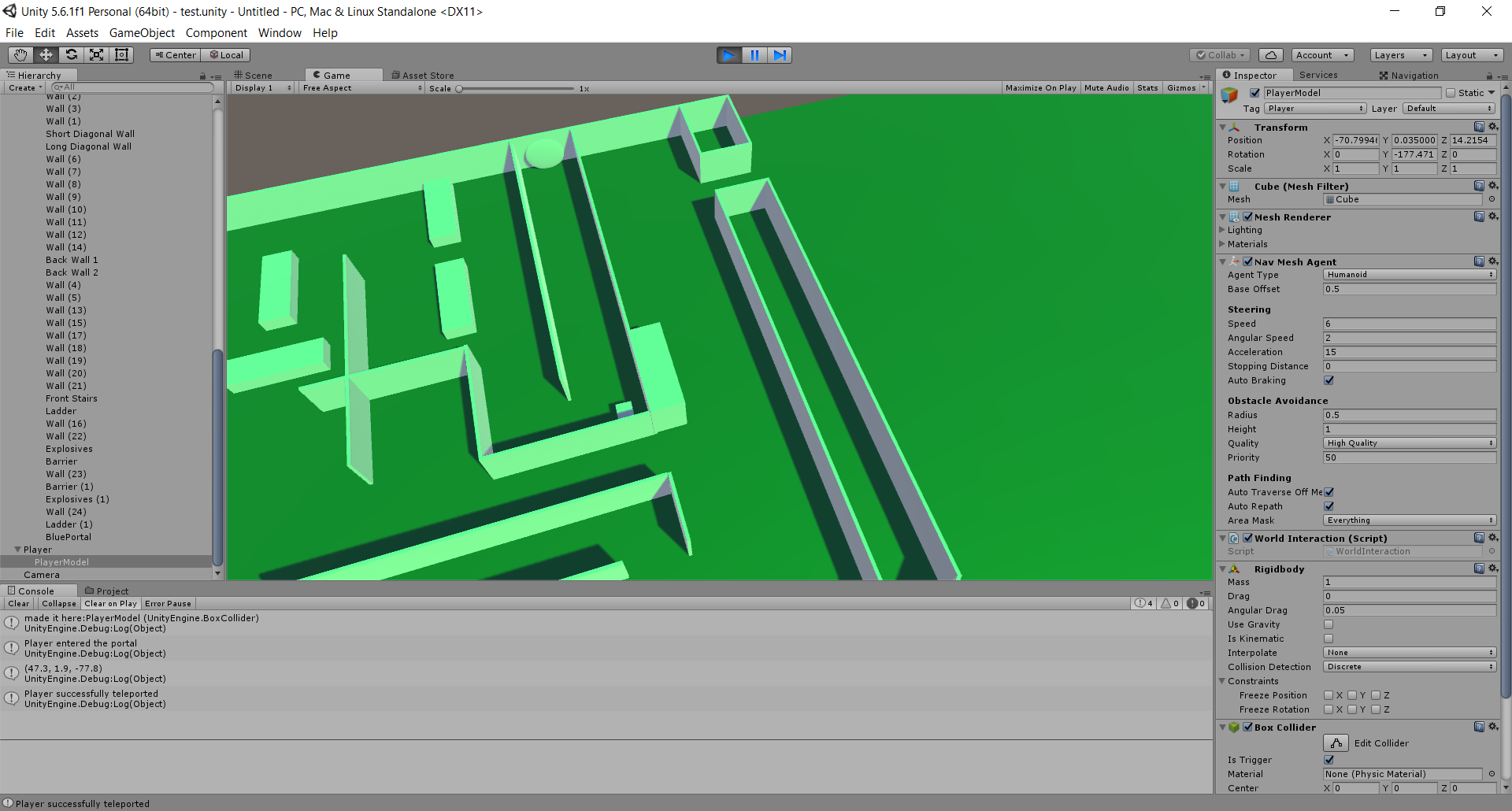The image size is (1512, 811).
Task: Step forward one frame
Action: [x=780, y=55]
